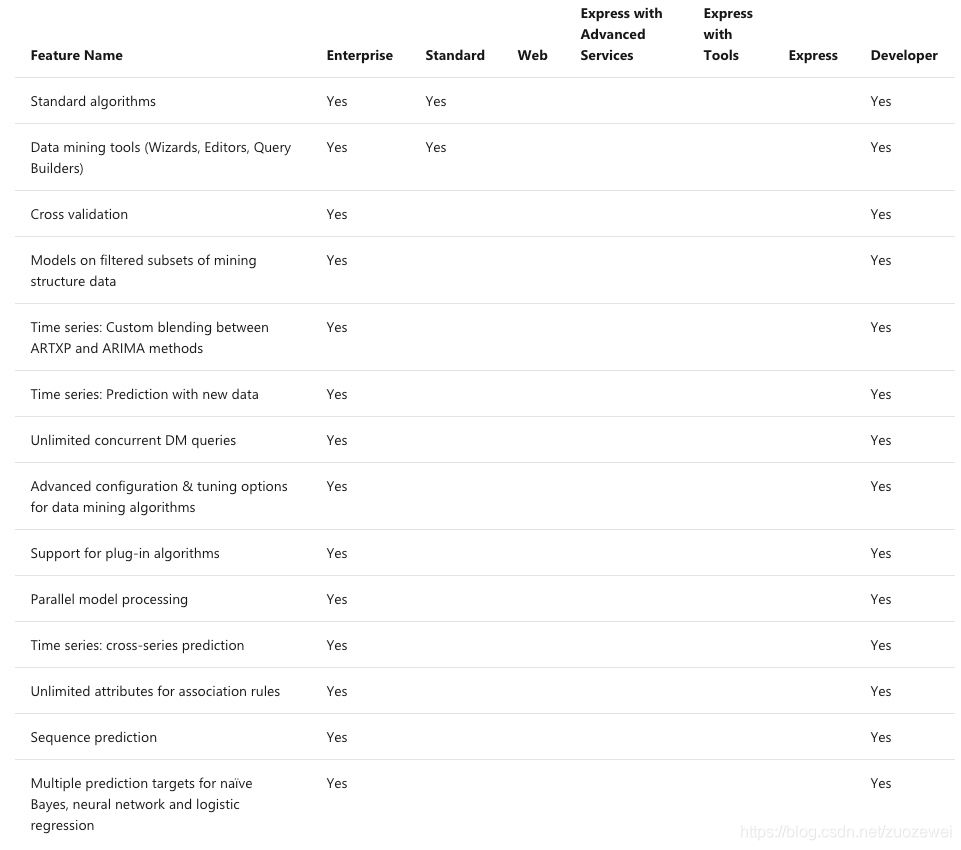Click Express with Advanced Services header
Viewport: 961px width, 850px height.
620,34
